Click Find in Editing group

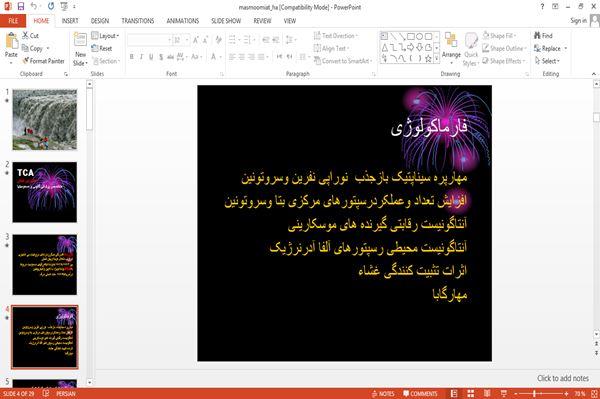543,36
